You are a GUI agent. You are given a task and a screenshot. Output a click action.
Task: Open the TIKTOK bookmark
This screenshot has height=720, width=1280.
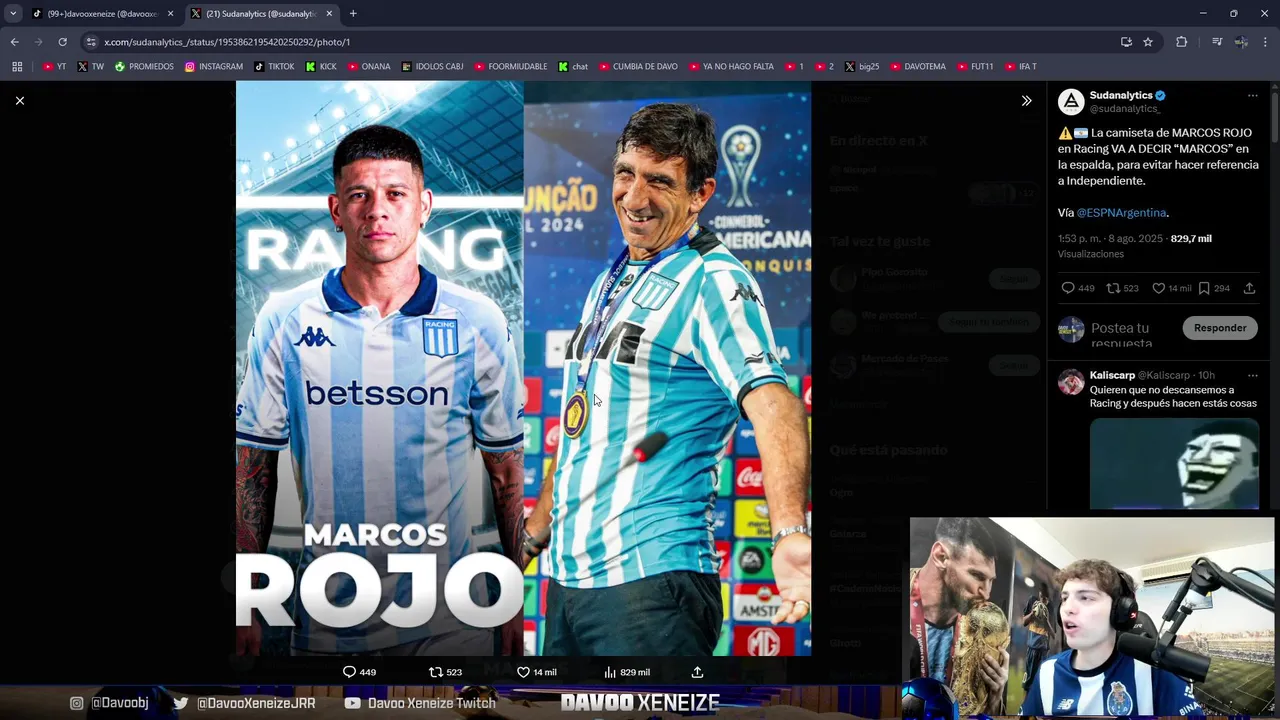[x=274, y=67]
